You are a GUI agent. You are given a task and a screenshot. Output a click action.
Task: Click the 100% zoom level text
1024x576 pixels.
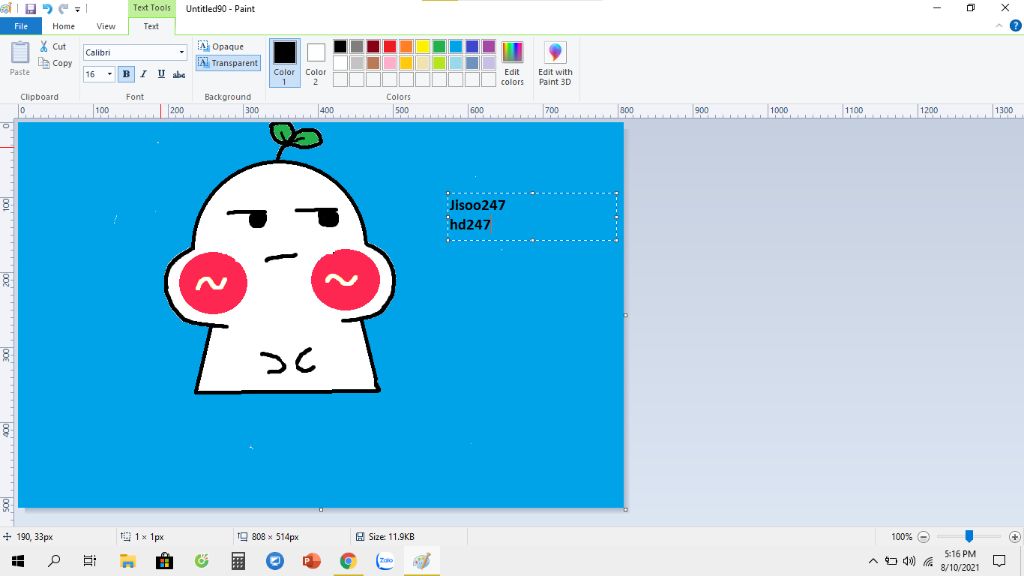(x=901, y=537)
